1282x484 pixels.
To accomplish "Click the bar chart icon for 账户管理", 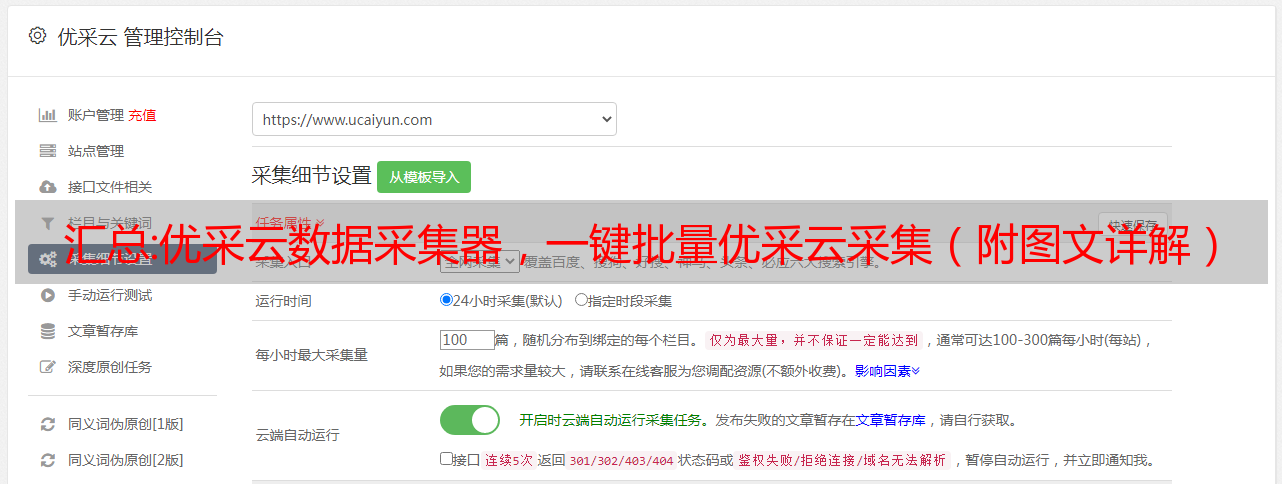I will 47,115.
